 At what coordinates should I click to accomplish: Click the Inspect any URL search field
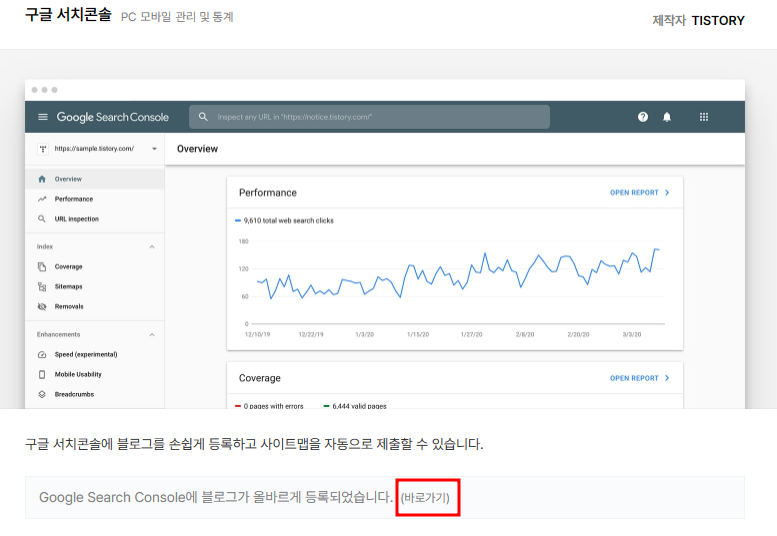(x=369, y=117)
